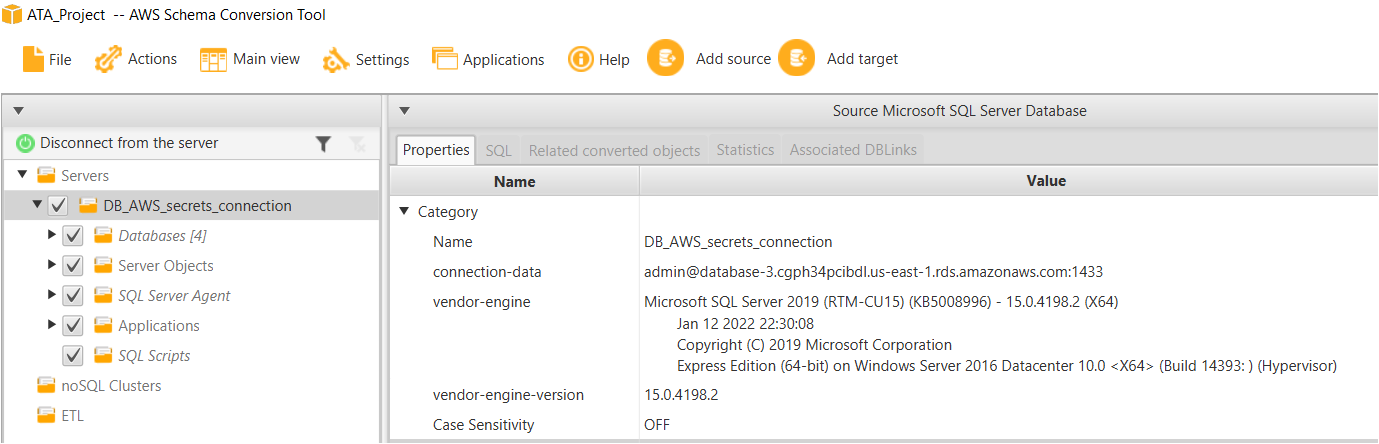Click the Add target icon
Screen dimensions: 1379x444
click(797, 58)
